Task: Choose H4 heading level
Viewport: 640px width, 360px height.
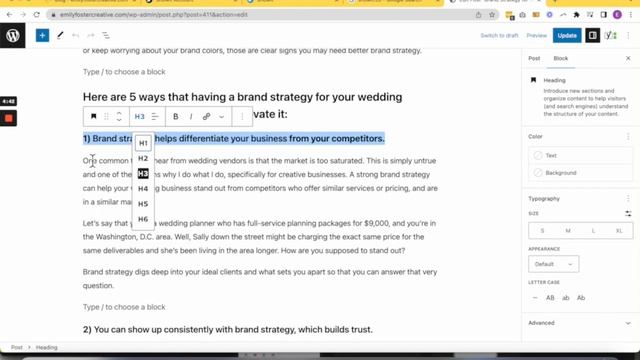Action: [x=143, y=189]
